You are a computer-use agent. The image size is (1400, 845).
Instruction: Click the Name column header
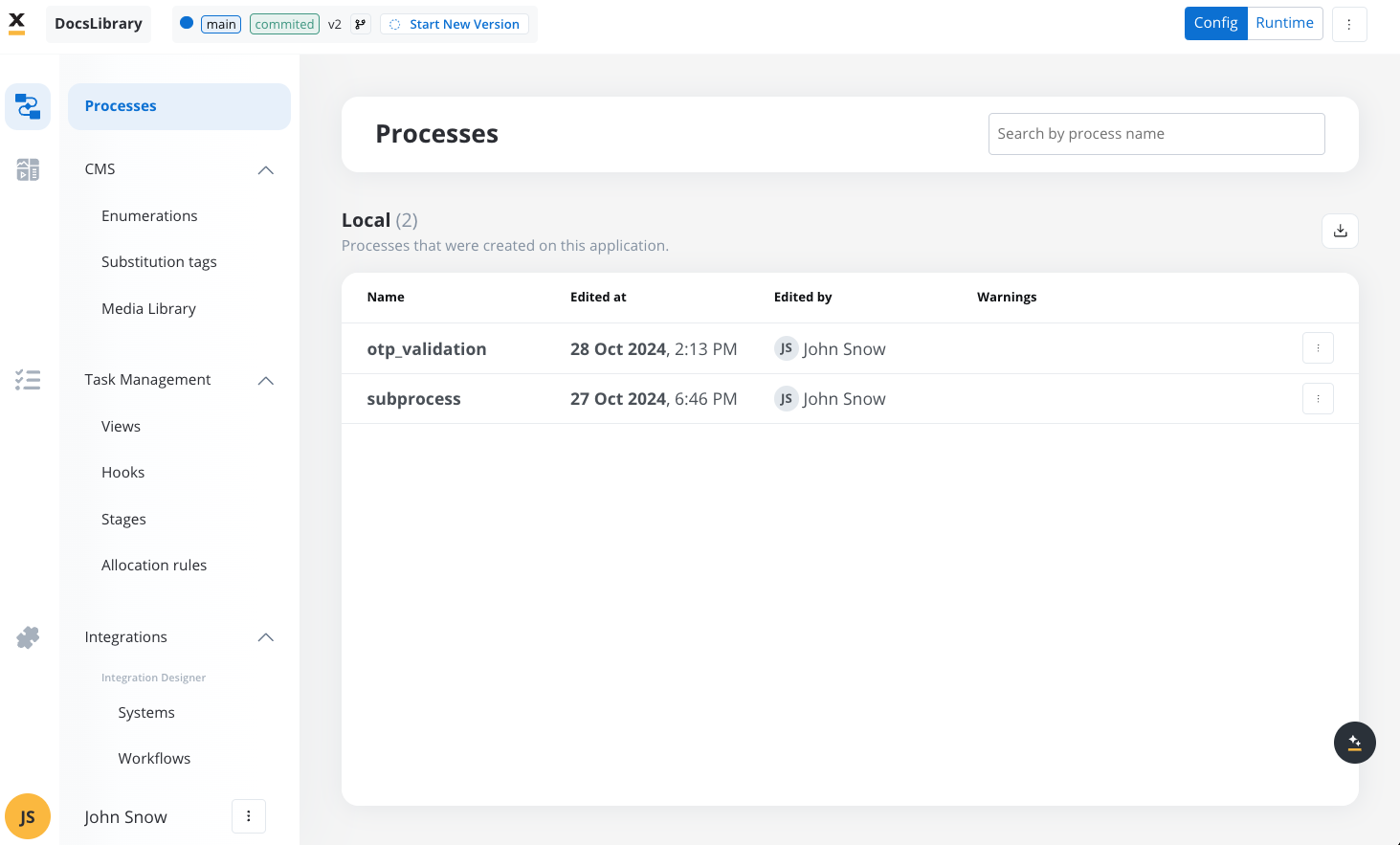point(386,298)
